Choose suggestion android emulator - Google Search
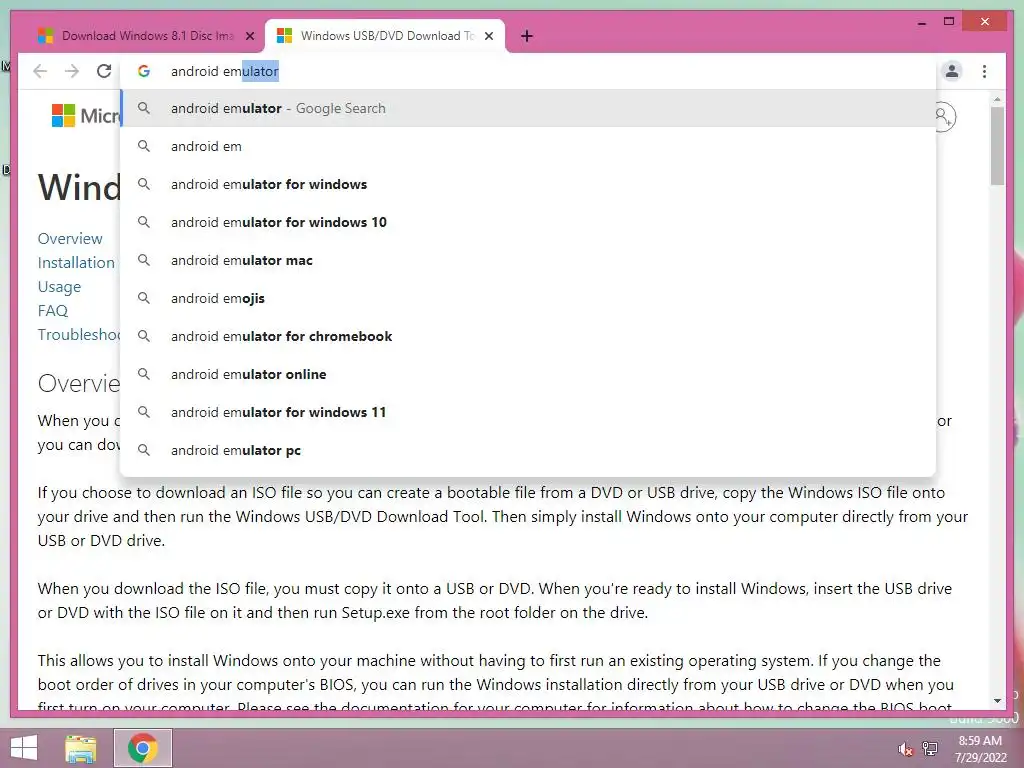Viewport: 1024px width, 768px height. pyautogui.click(x=528, y=108)
